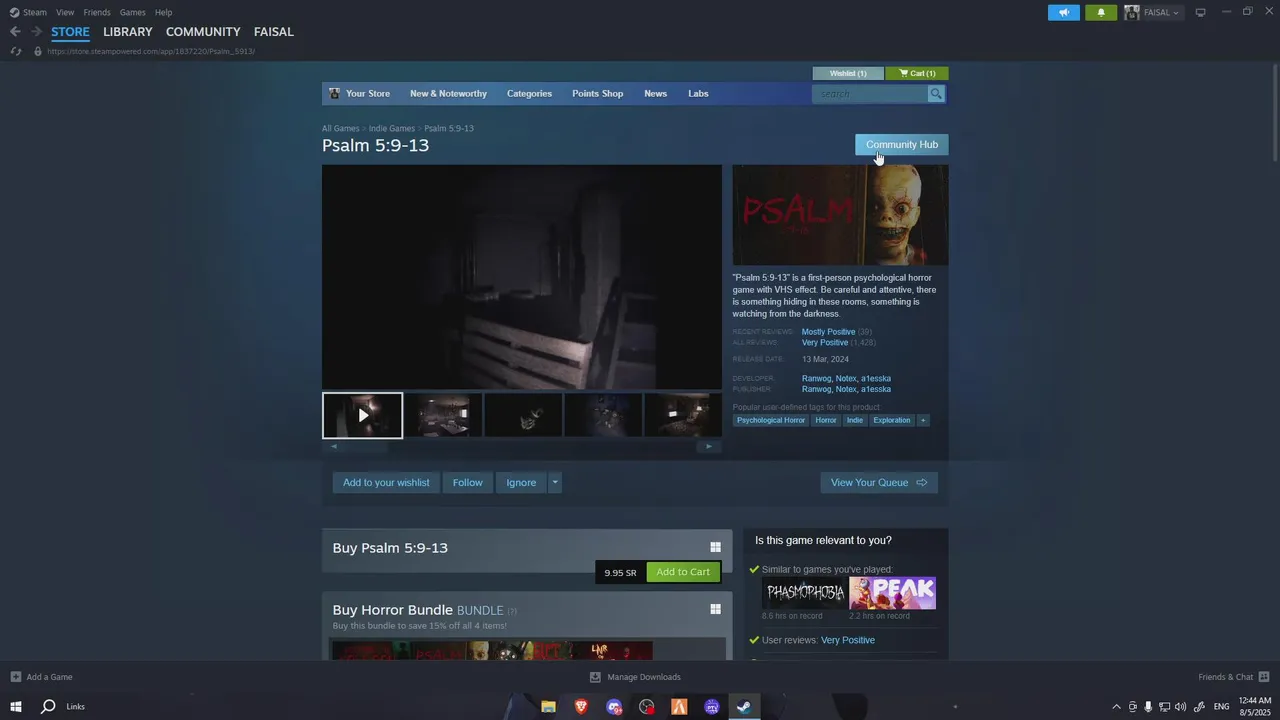Image resolution: width=1280 pixels, height=720 pixels.
Task: Expand the Ignore options dropdown arrow
Action: (555, 482)
